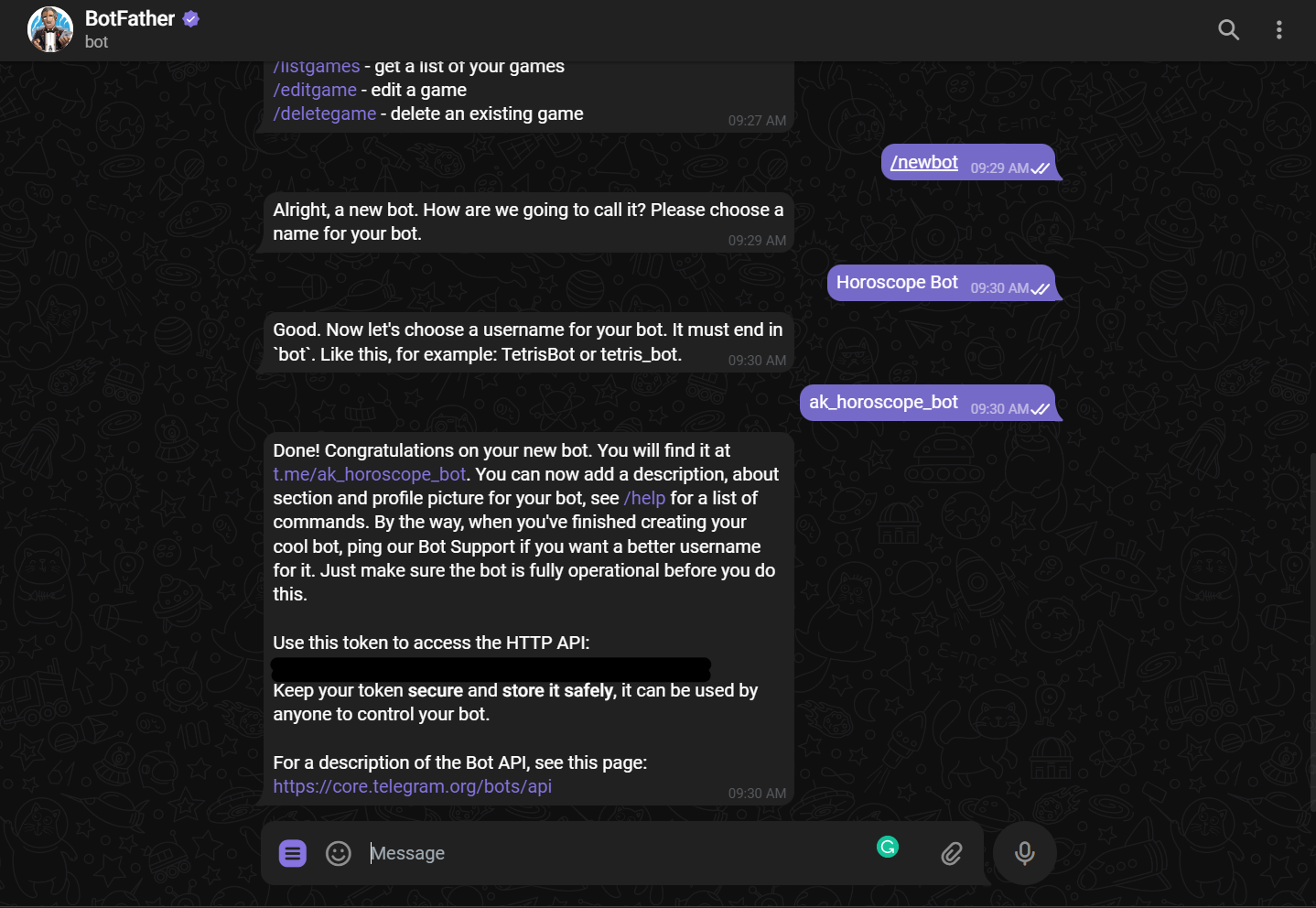1316x908 pixels.
Task: Click the /listgames command
Action: 316,65
